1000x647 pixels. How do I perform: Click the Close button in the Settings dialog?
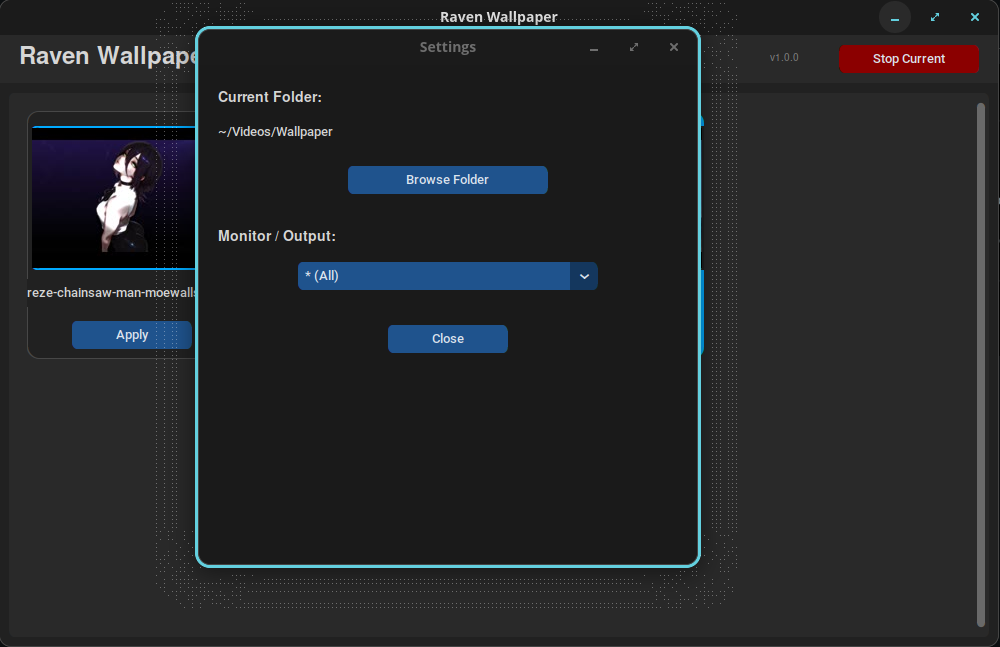click(447, 338)
